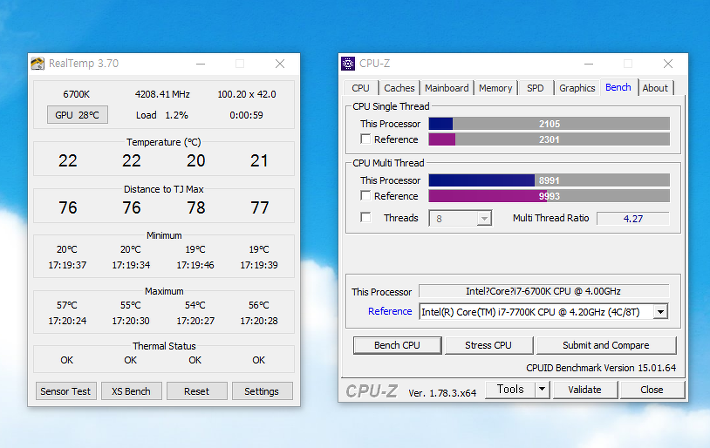Image resolution: width=710 pixels, height=448 pixels.
Task: Click the 17:19:46 minimum timestamp
Action: tap(195, 265)
